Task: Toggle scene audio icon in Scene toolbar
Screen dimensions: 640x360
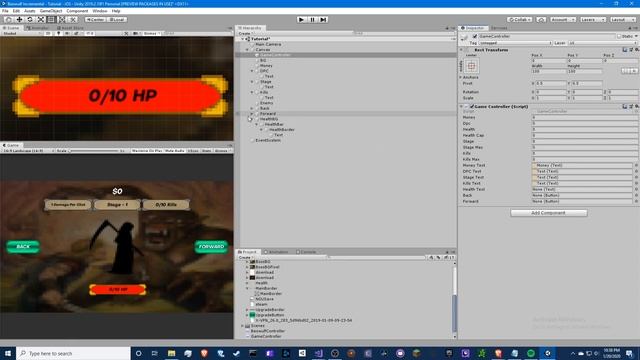Action: pos(67,33)
